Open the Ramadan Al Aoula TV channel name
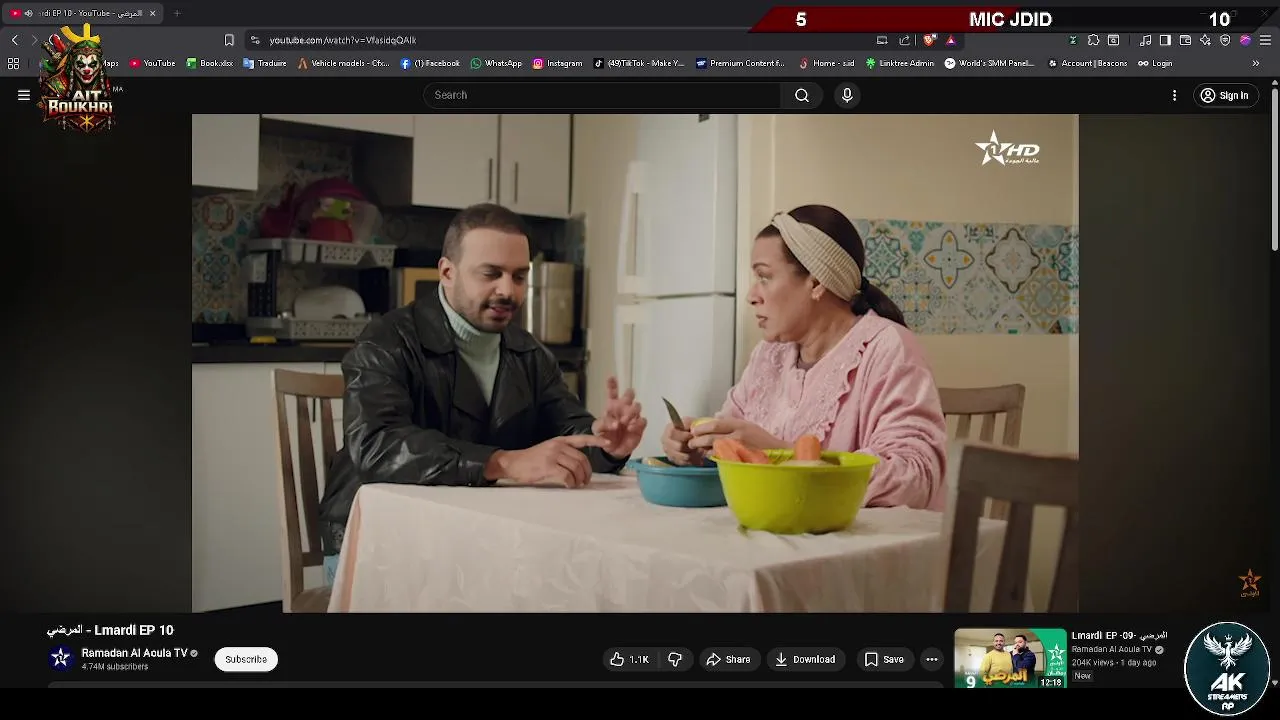The height and width of the screenshot is (720, 1280). click(134, 653)
